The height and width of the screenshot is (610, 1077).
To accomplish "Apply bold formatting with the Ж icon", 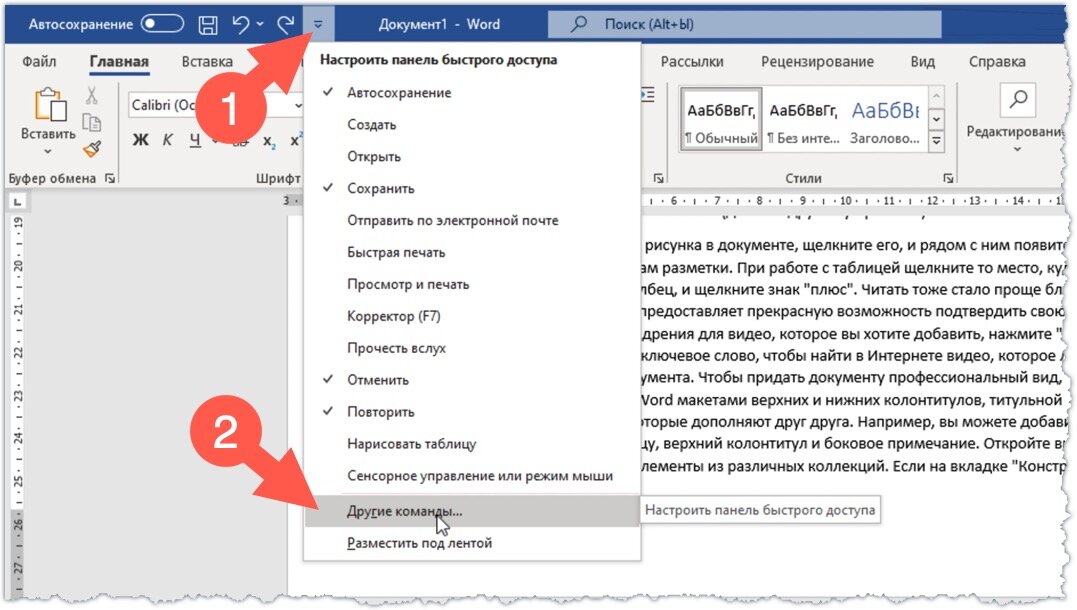I will click(140, 140).
